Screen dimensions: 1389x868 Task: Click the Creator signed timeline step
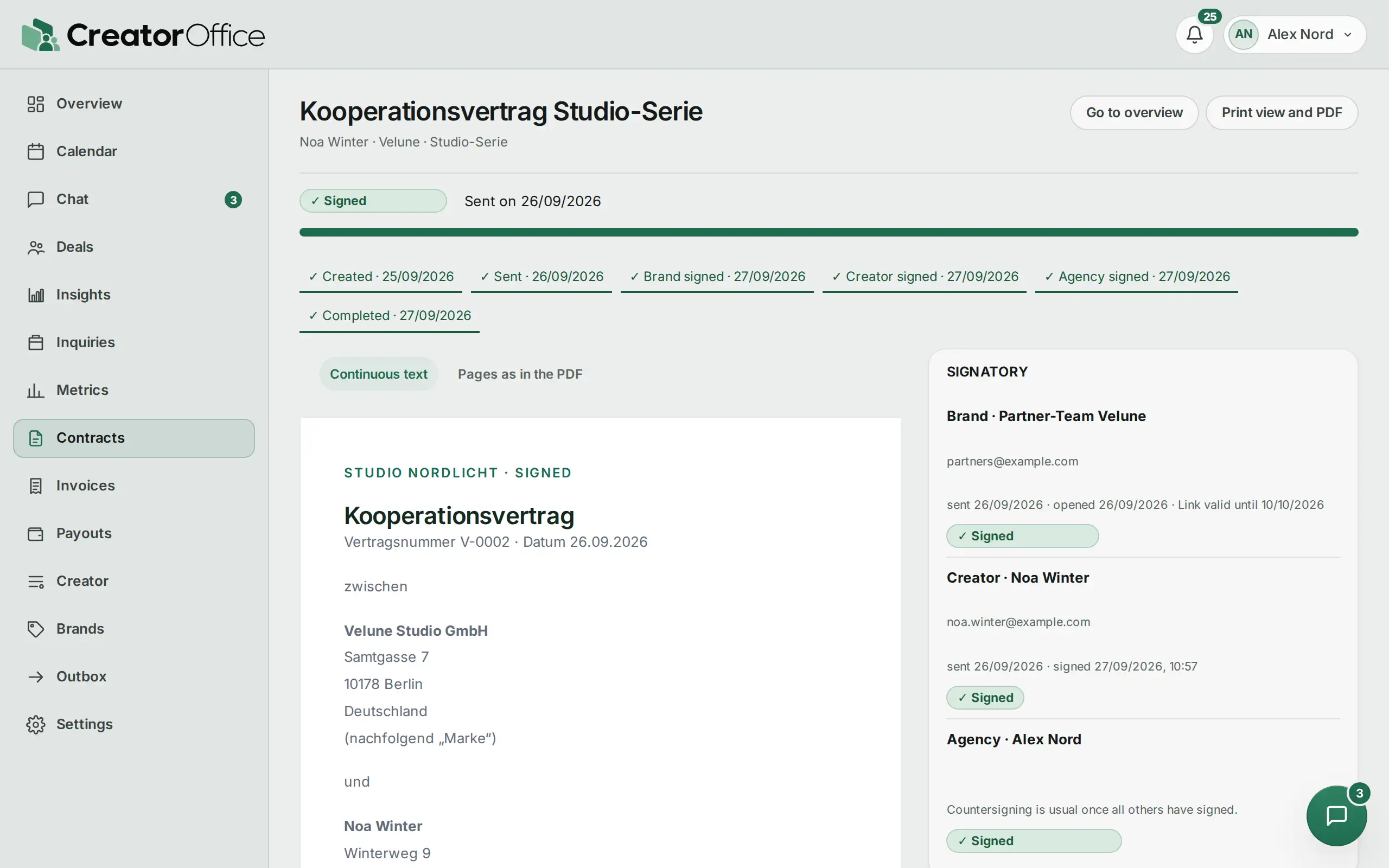pyautogui.click(x=924, y=277)
